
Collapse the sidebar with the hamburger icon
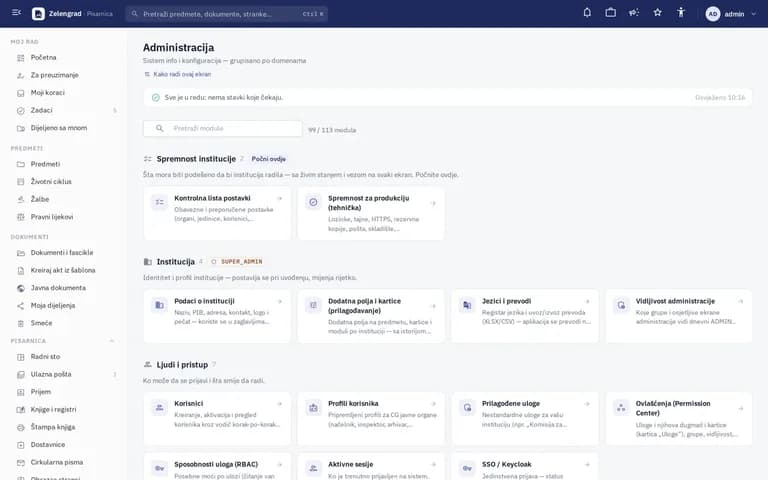coord(16,13)
